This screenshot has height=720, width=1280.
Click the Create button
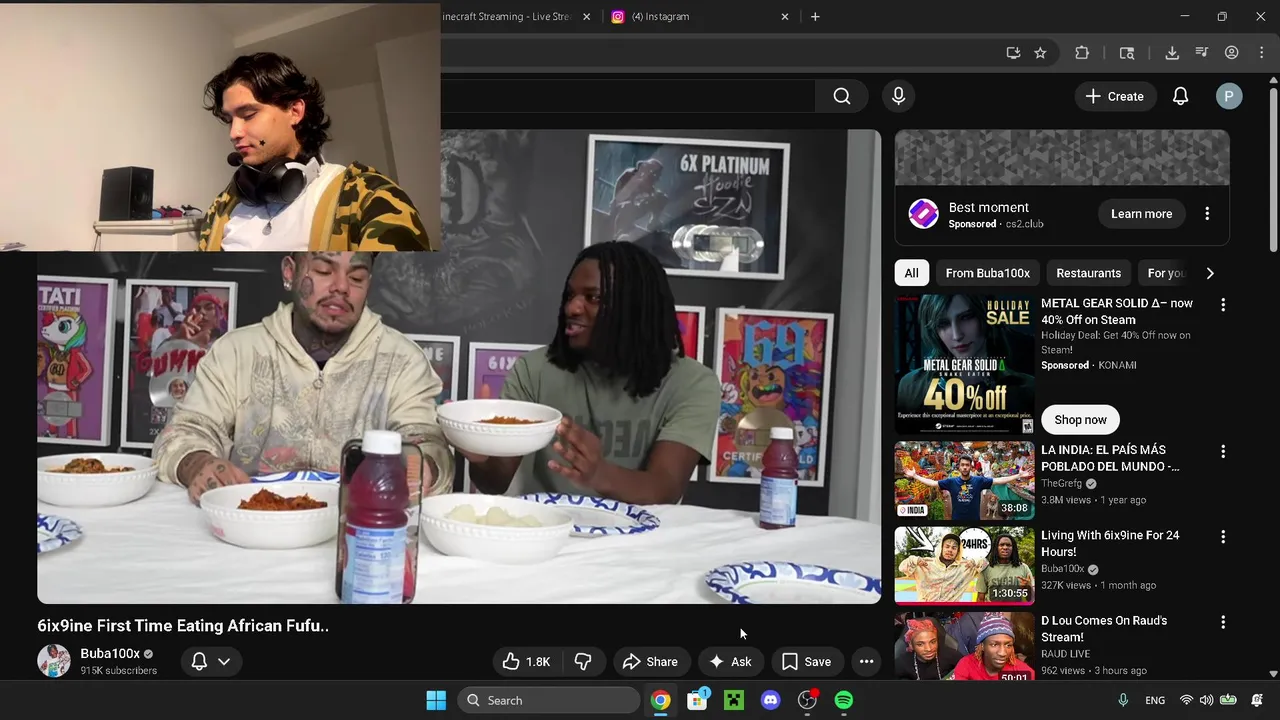coord(1114,96)
